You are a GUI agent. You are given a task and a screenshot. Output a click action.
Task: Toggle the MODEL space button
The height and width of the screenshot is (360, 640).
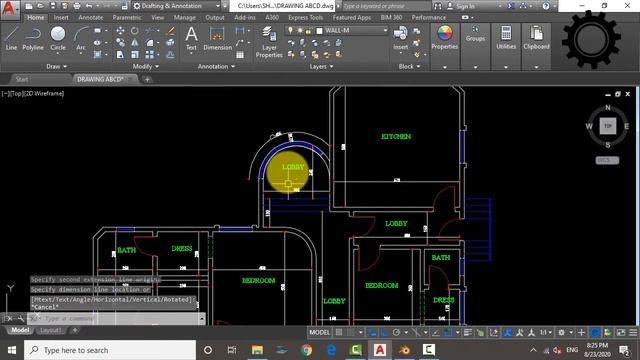319,333
